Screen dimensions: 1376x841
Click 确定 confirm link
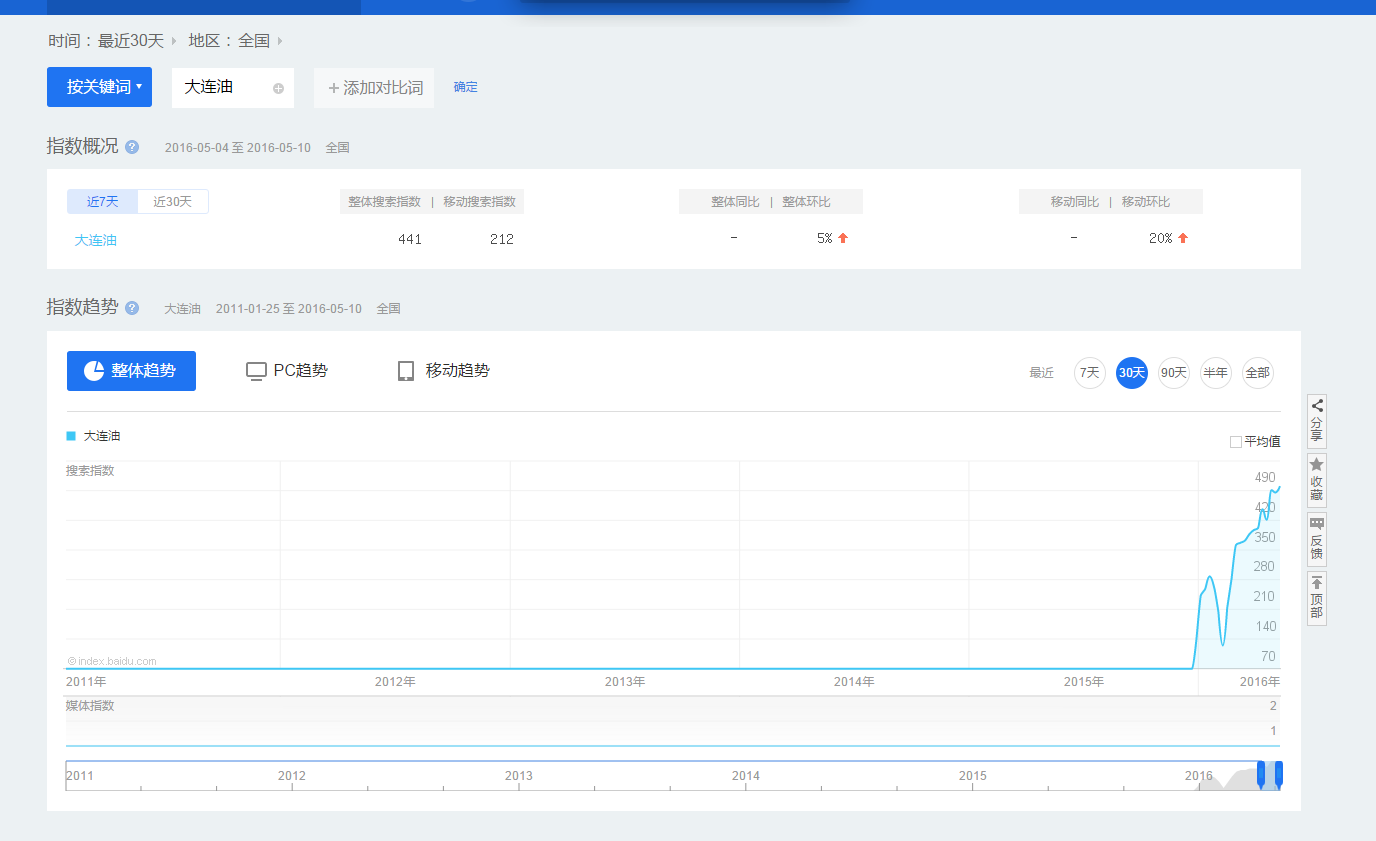tap(466, 87)
